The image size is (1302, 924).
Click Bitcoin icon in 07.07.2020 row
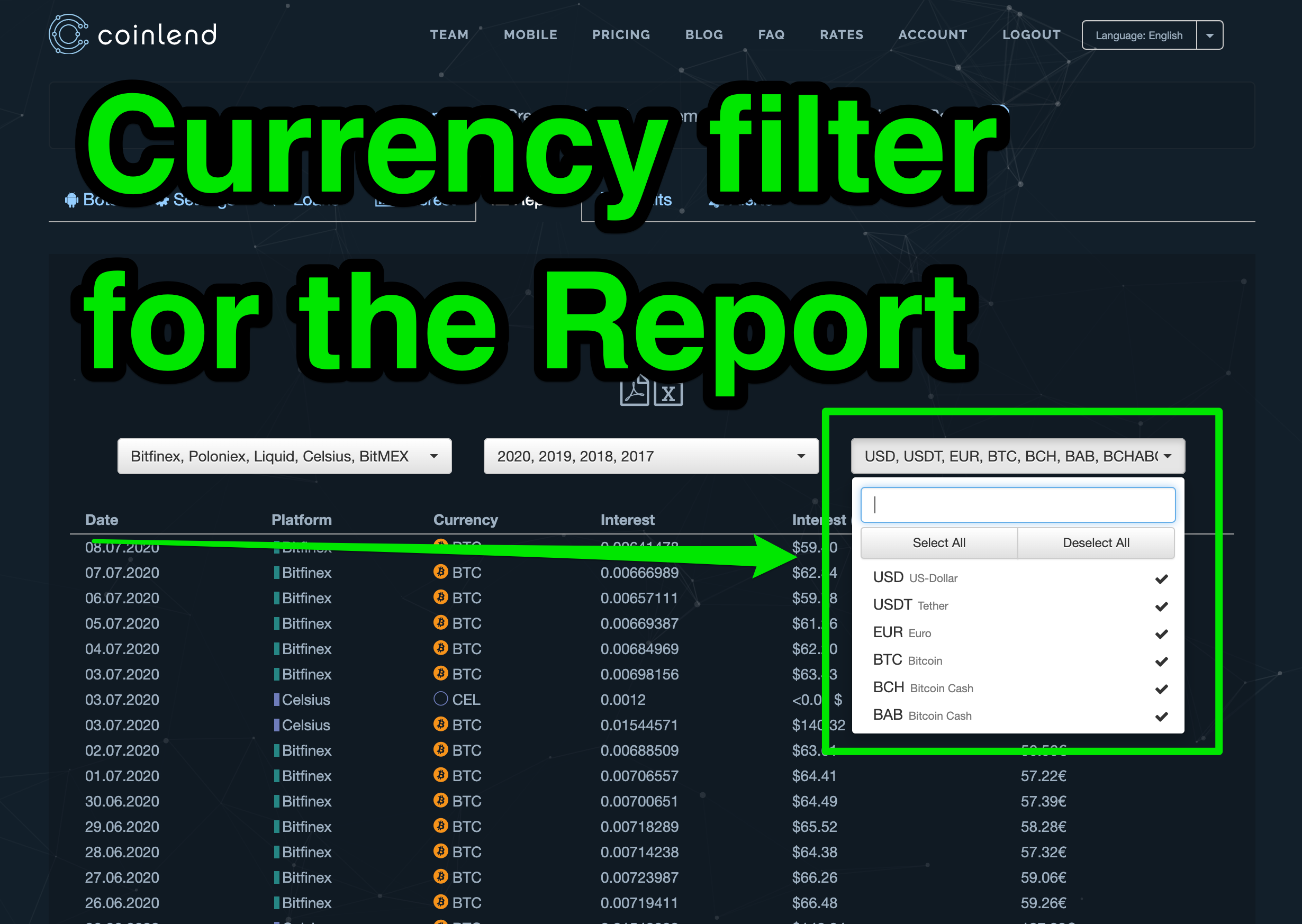click(x=440, y=571)
